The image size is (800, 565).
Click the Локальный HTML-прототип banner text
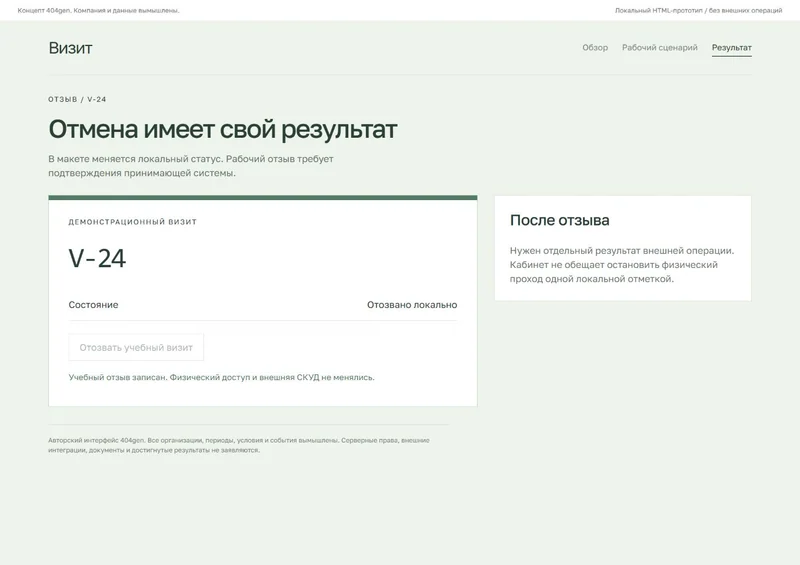[x=698, y=10]
